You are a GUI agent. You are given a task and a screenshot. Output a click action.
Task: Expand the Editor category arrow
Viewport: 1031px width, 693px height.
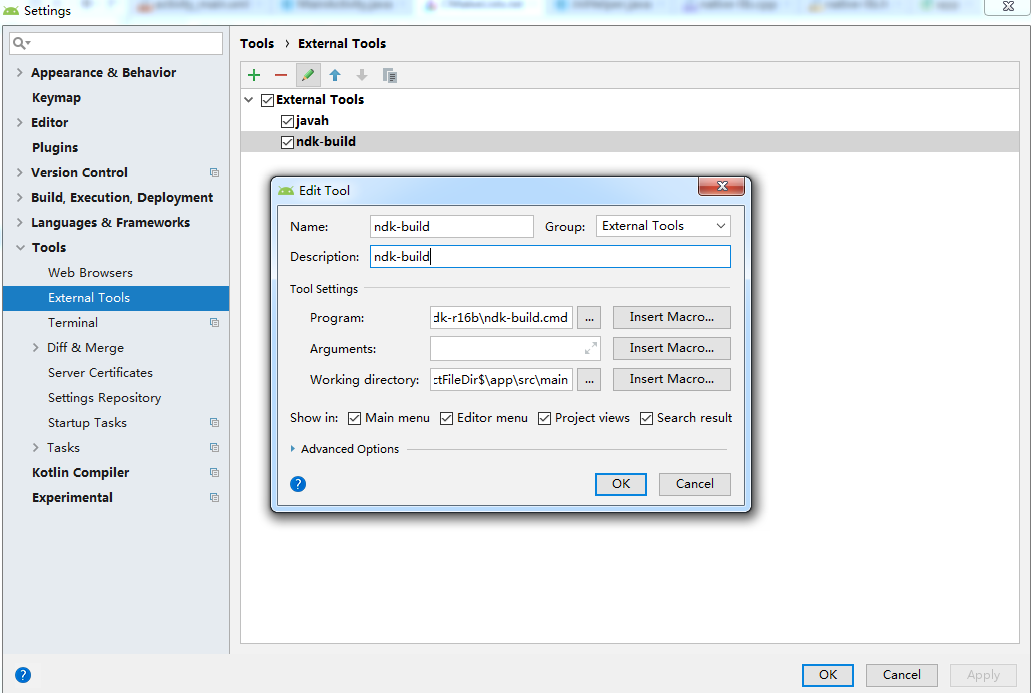click(19, 122)
